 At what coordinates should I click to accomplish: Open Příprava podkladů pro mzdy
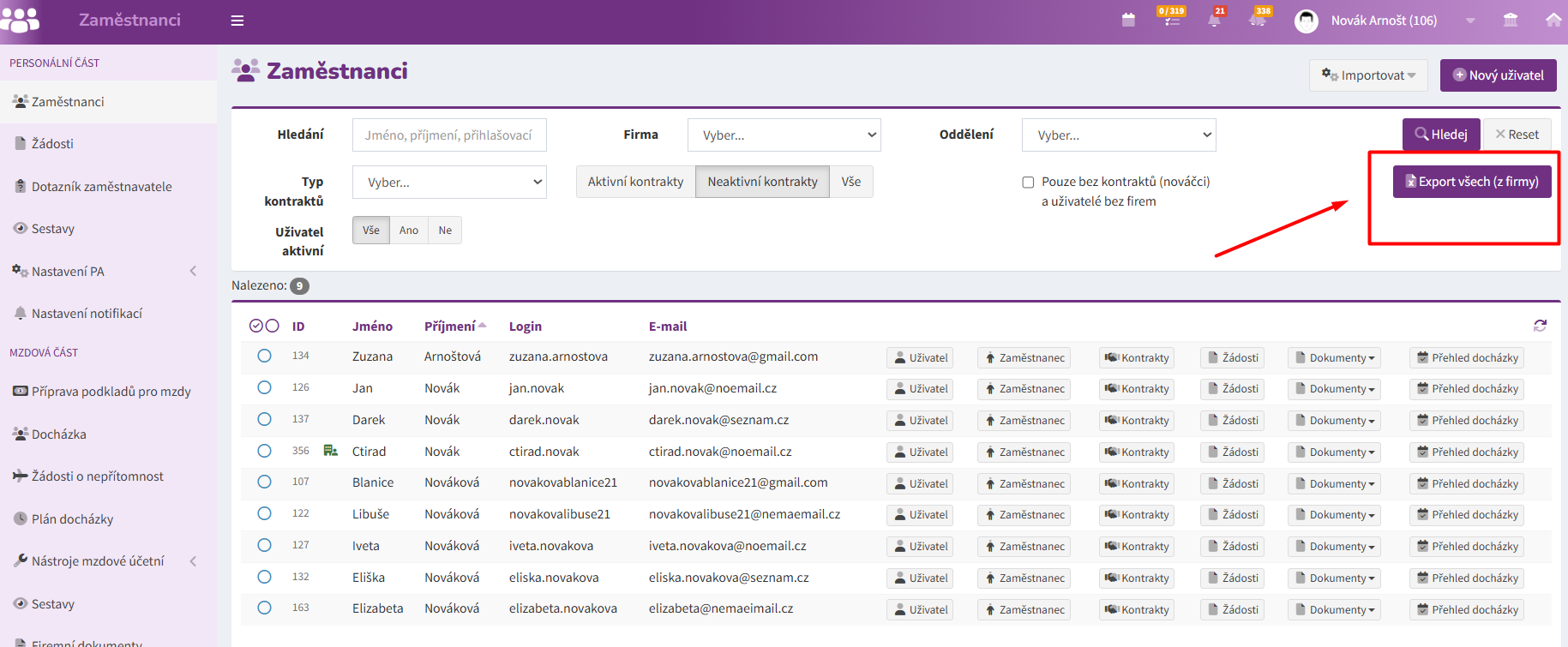108,392
